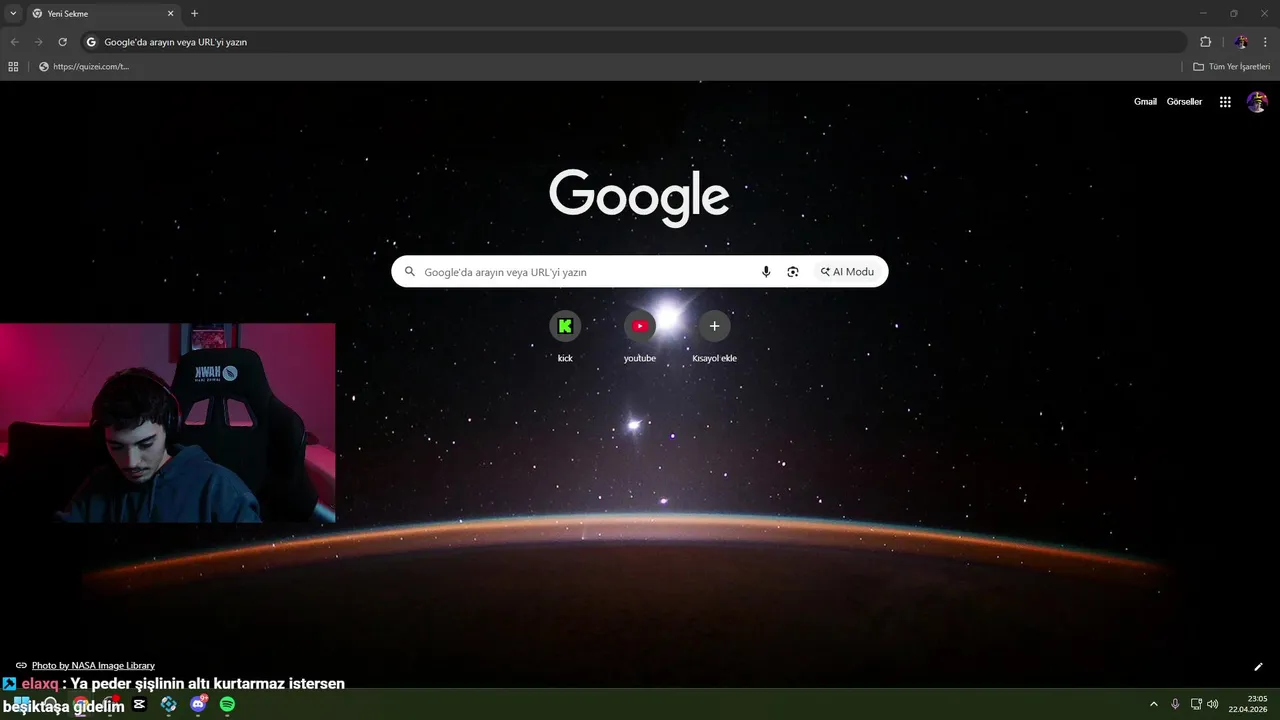
Task: Go back to previous page
Action: click(14, 42)
